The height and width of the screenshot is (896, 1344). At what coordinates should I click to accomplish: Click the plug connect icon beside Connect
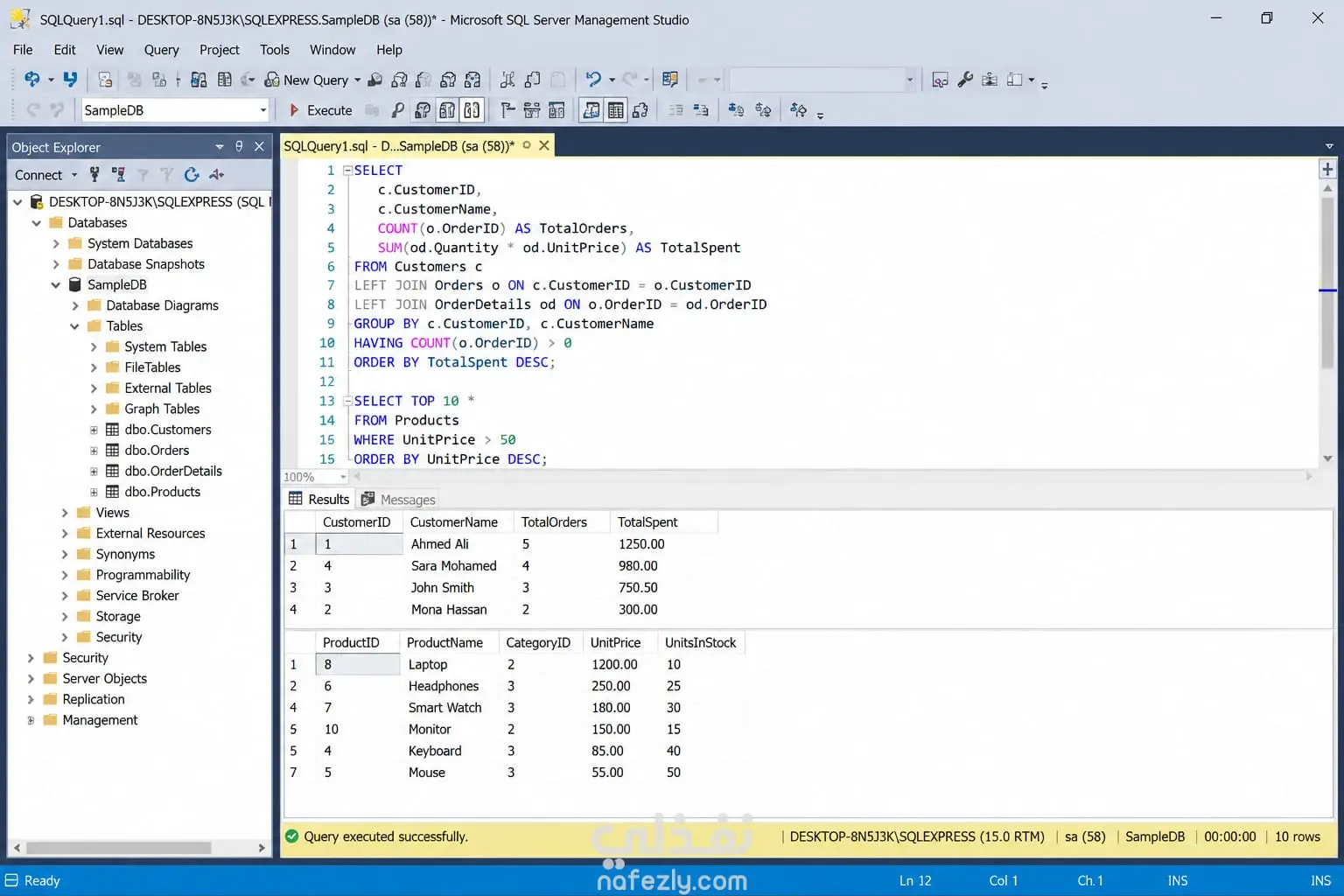coord(94,175)
